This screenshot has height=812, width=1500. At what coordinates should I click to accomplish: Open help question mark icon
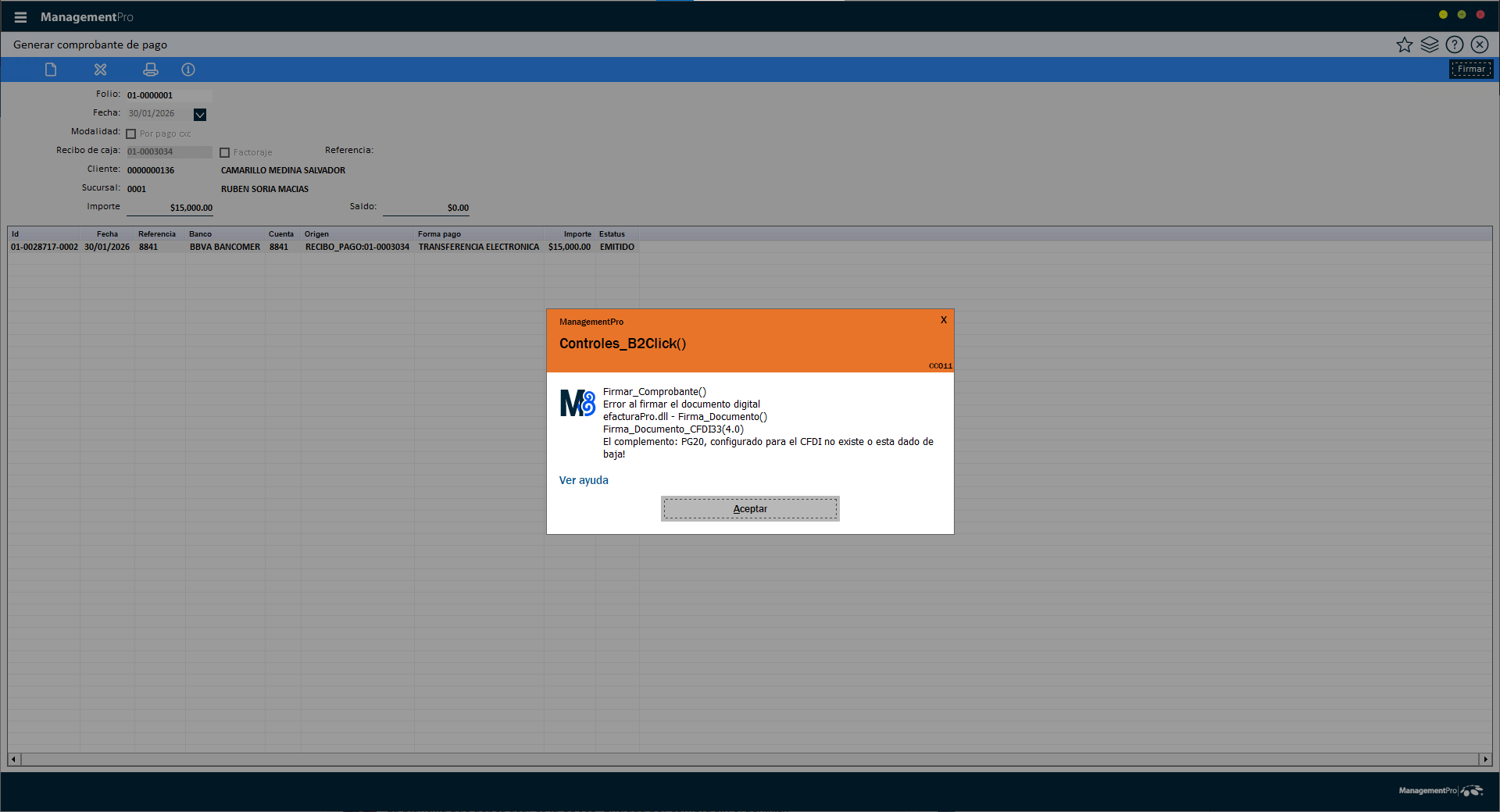1454,45
